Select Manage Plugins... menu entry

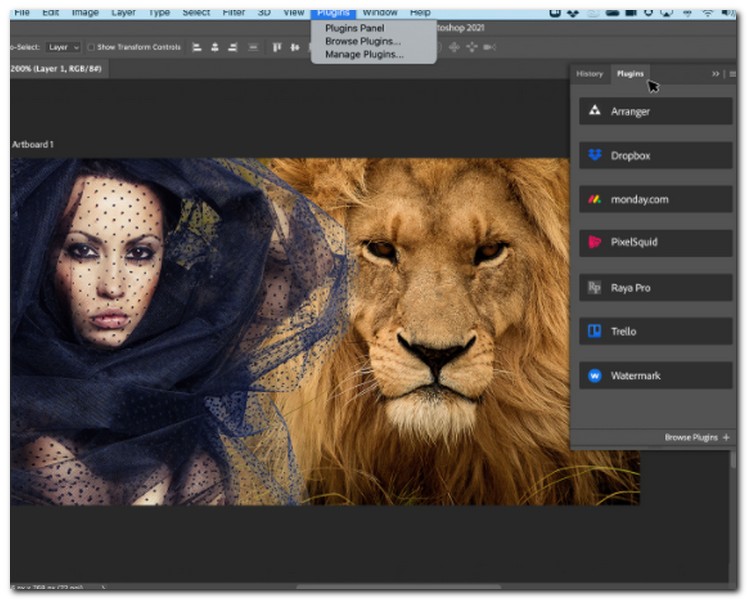(364, 54)
